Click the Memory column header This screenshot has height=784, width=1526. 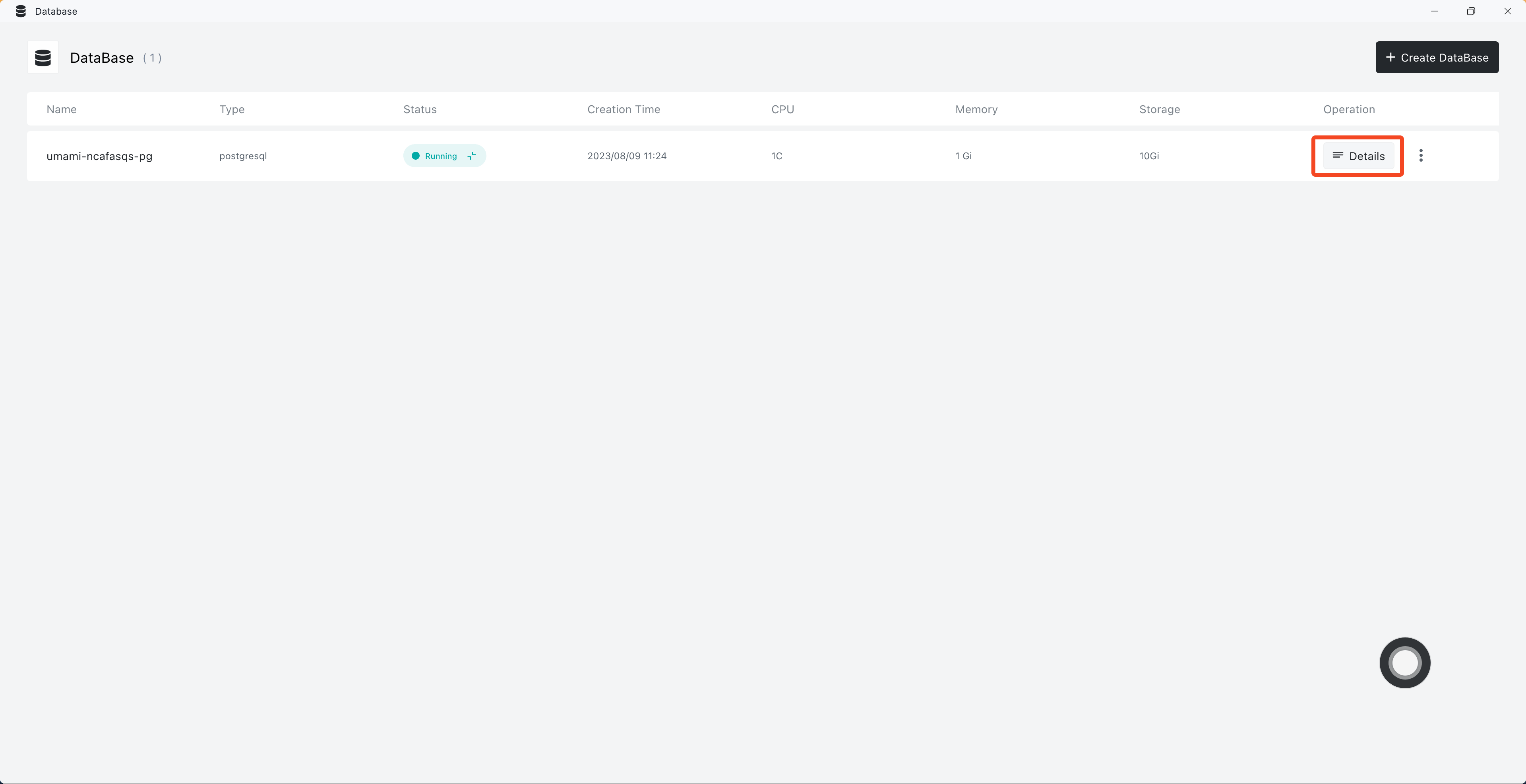976,110
